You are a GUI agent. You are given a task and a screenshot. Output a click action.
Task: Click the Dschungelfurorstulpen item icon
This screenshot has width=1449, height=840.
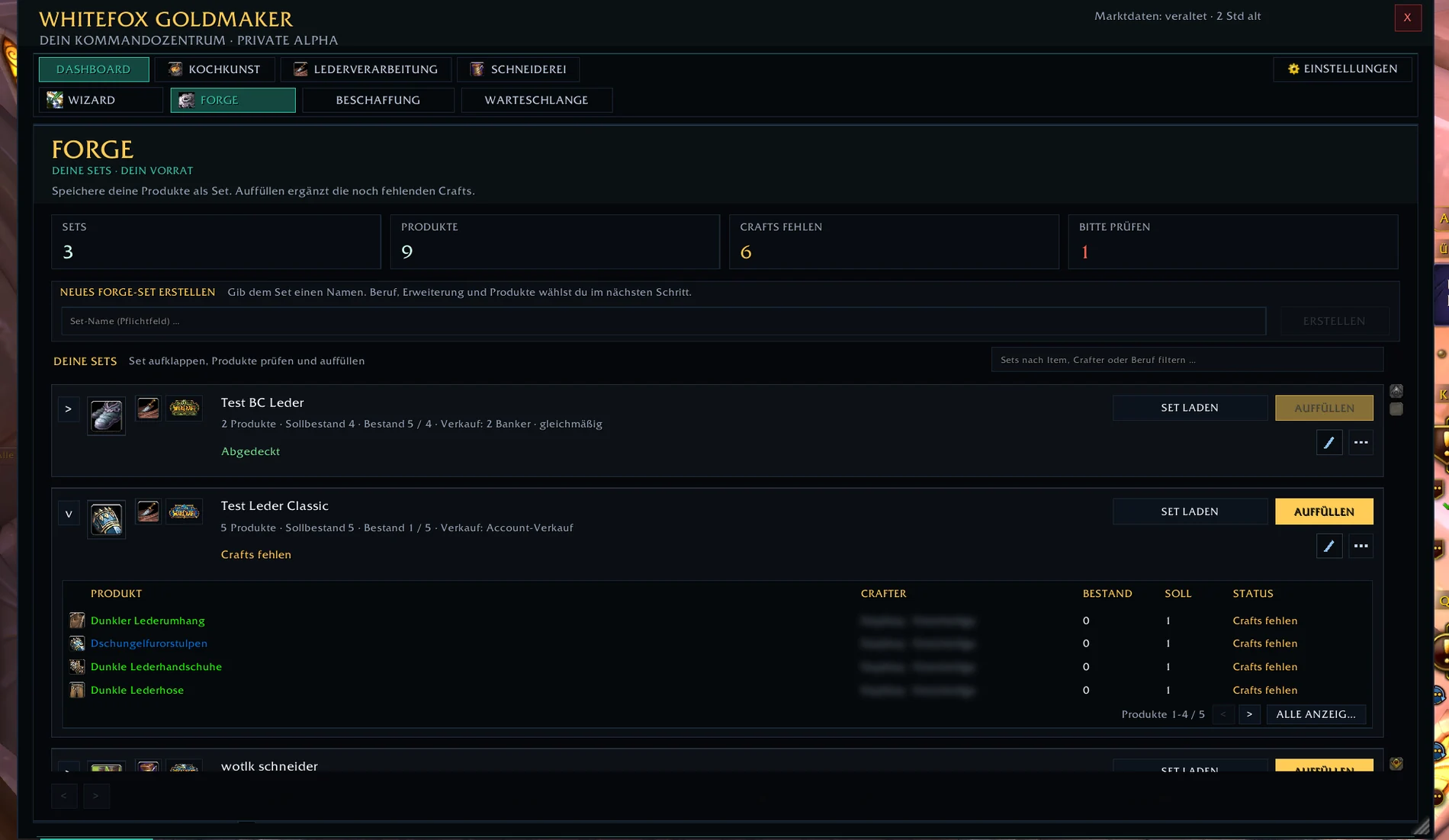[77, 643]
